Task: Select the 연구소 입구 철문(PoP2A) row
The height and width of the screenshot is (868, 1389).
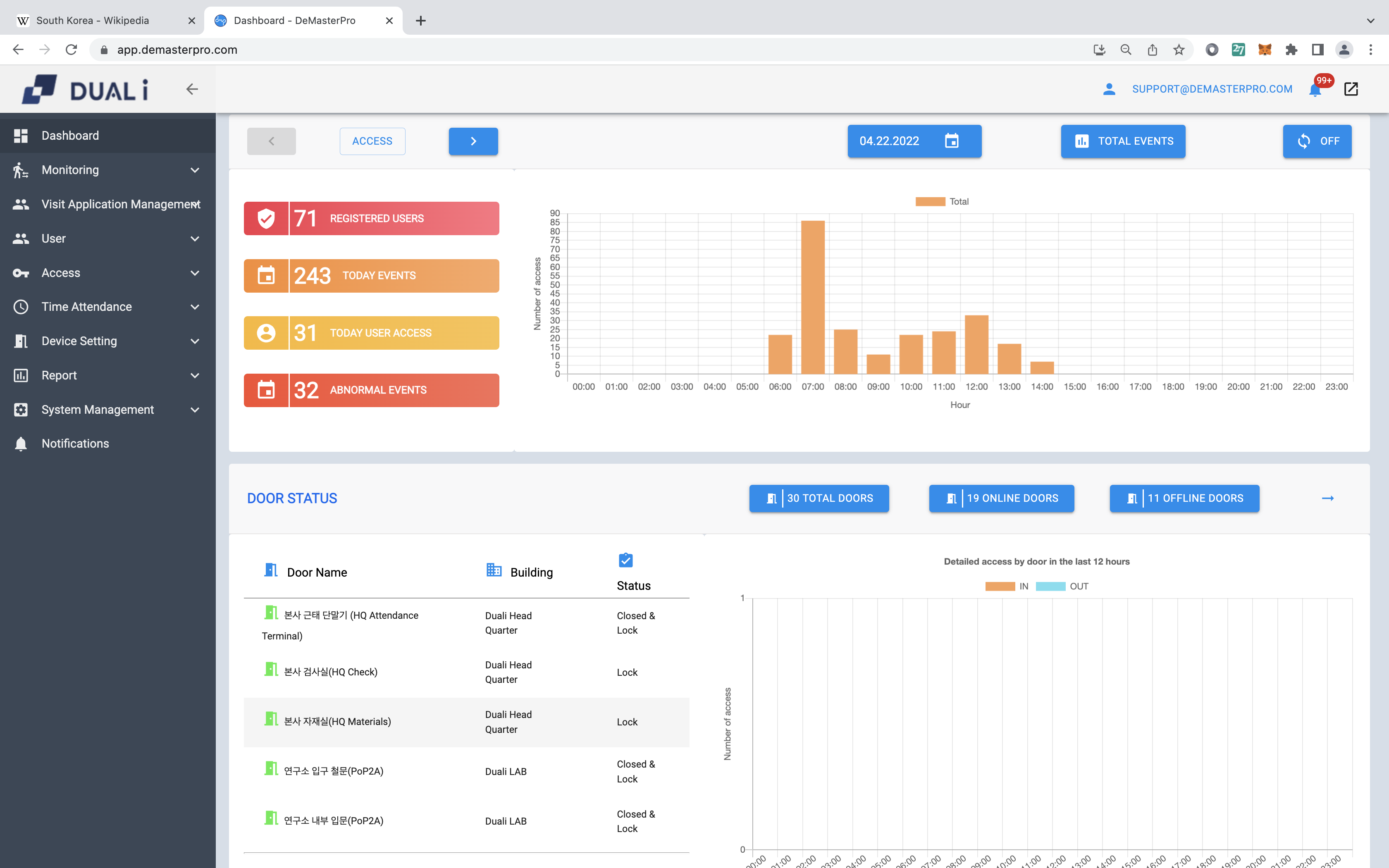Action: pos(467,772)
